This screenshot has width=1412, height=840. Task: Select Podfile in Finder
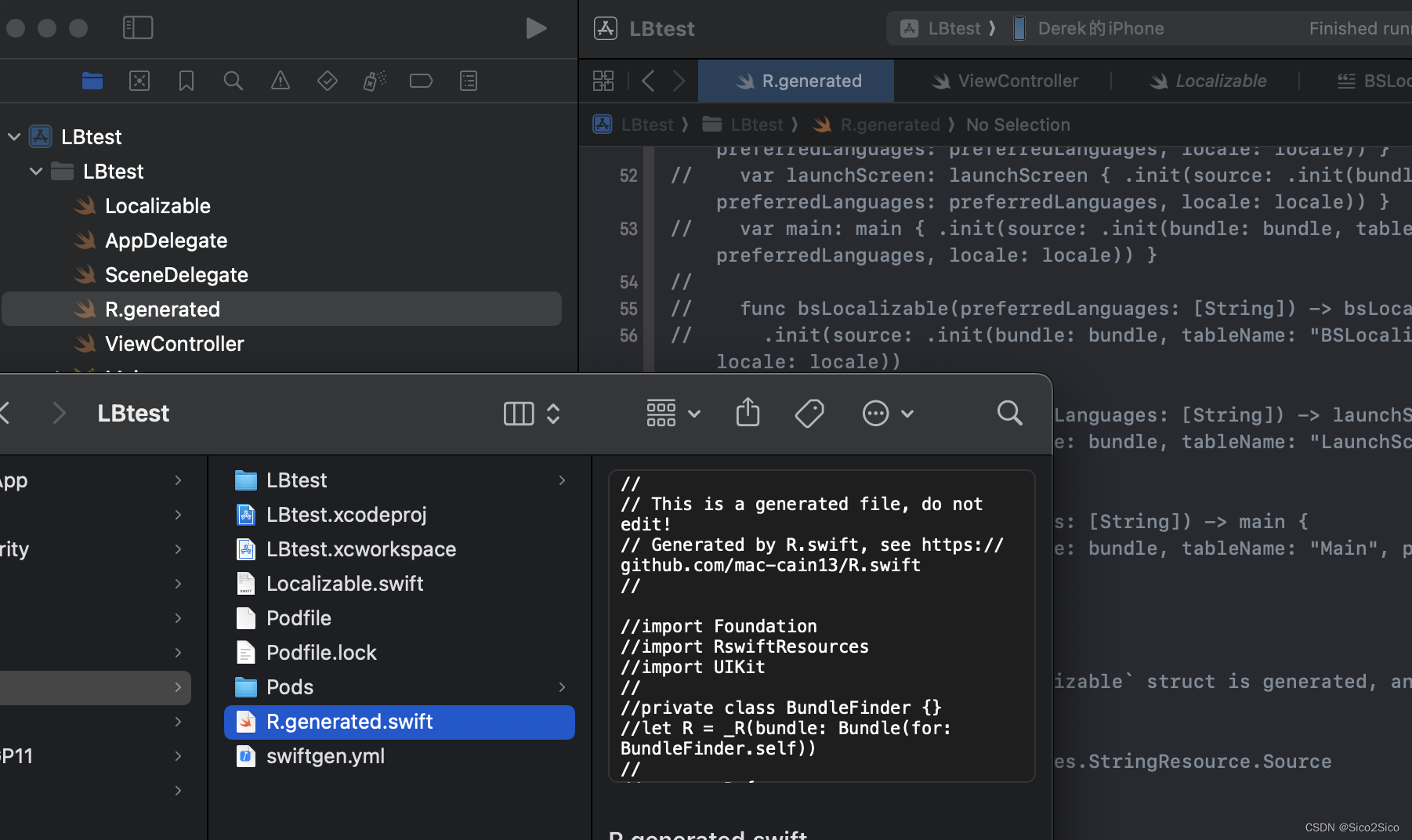[400, 618]
